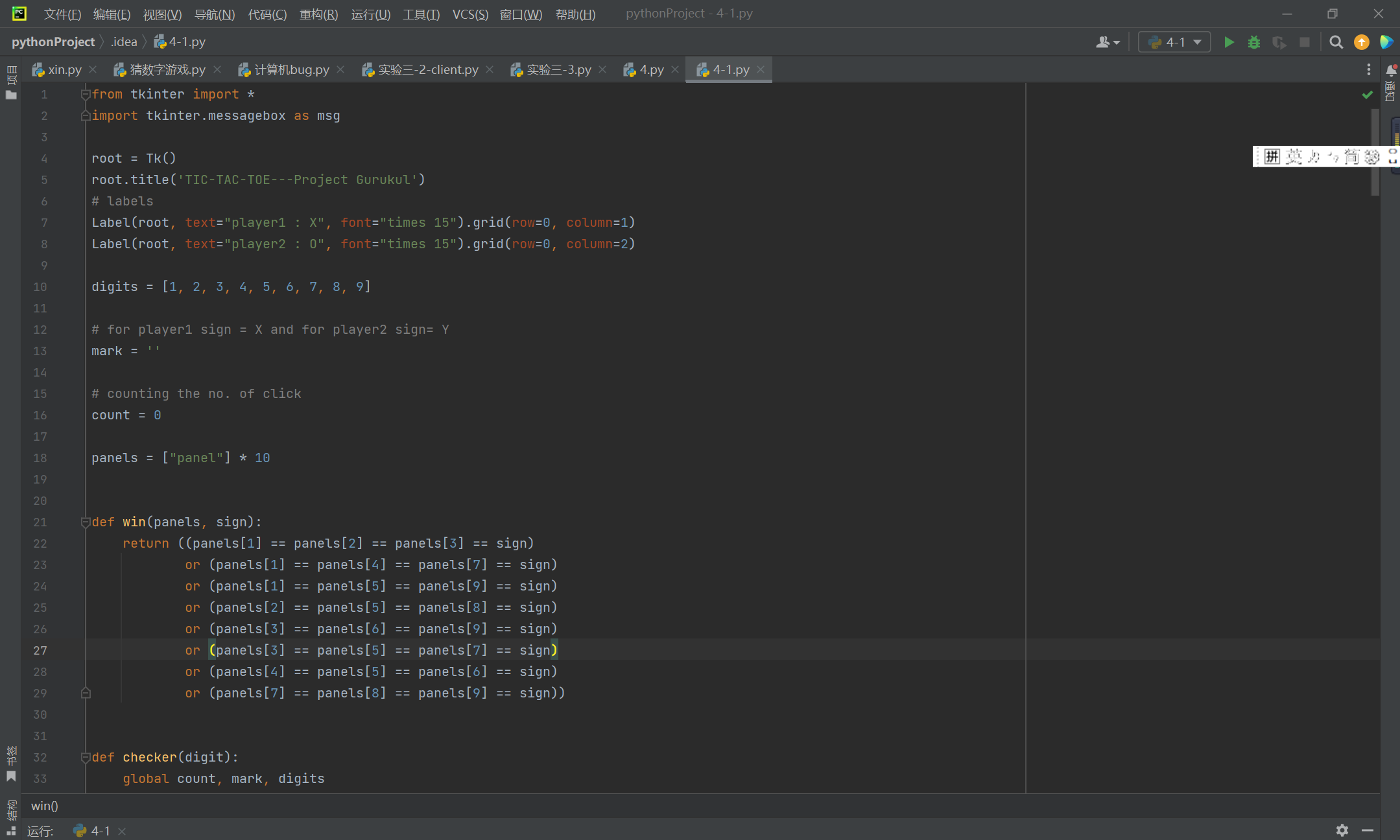Run the 4-1 configuration with green play button
The width and height of the screenshot is (1400, 840).
[x=1228, y=42]
